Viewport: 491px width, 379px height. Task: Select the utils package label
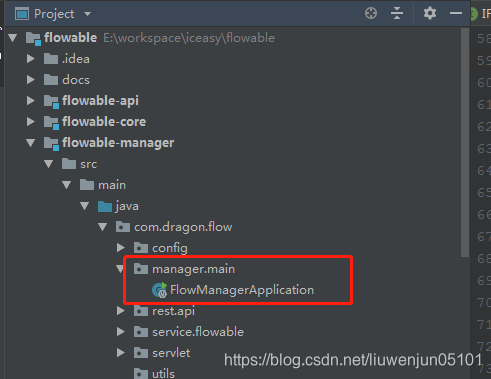[x=163, y=374]
